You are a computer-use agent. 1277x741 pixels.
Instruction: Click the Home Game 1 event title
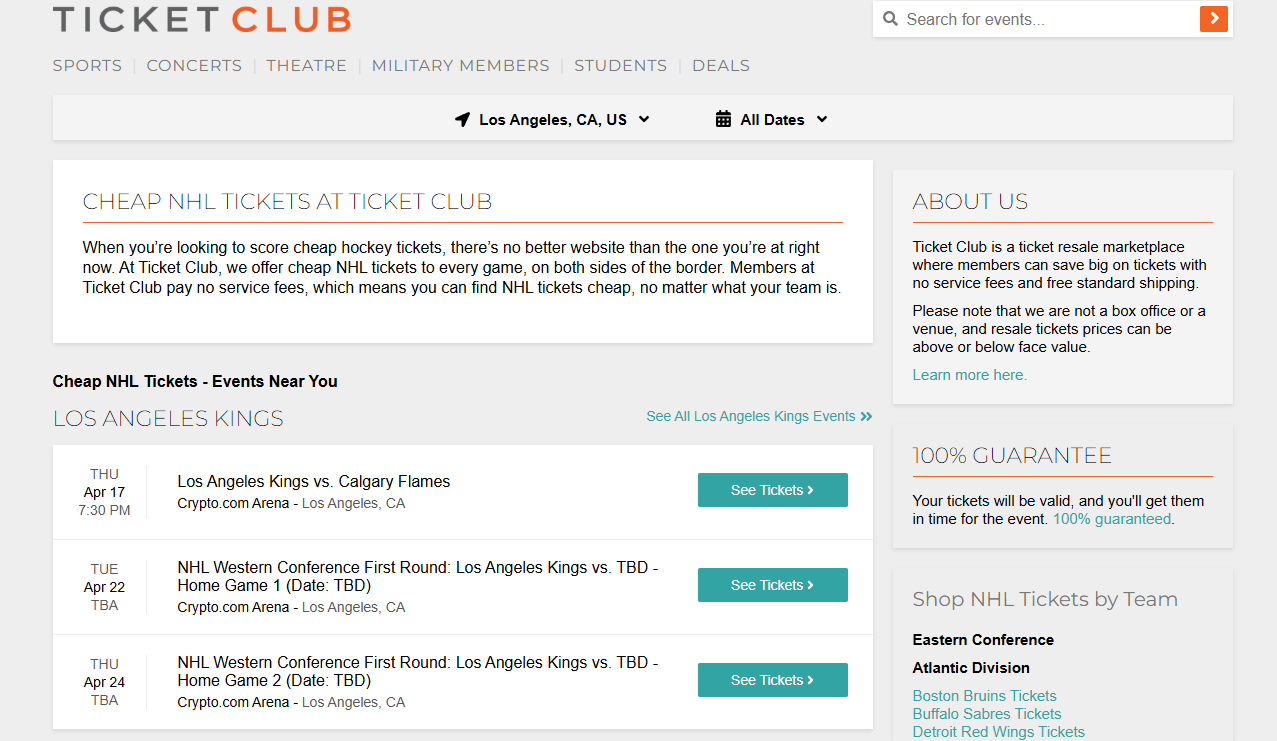(418, 576)
